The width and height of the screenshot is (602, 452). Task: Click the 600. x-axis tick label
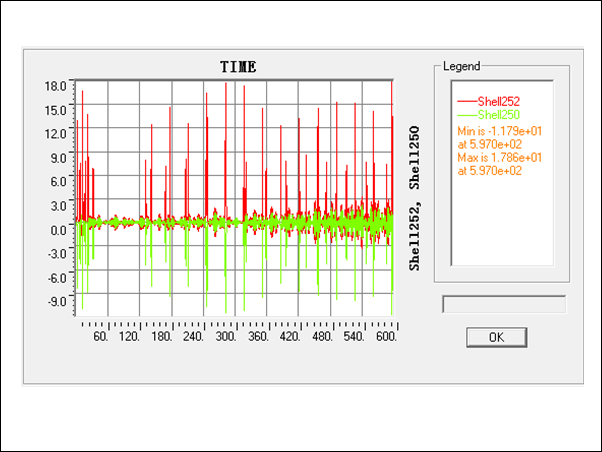(385, 338)
